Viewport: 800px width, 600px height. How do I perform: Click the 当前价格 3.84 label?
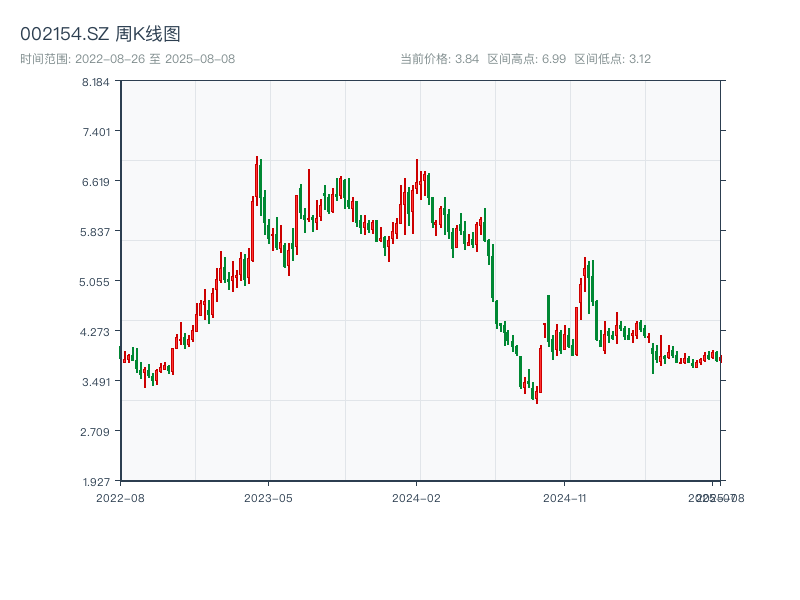(439, 59)
